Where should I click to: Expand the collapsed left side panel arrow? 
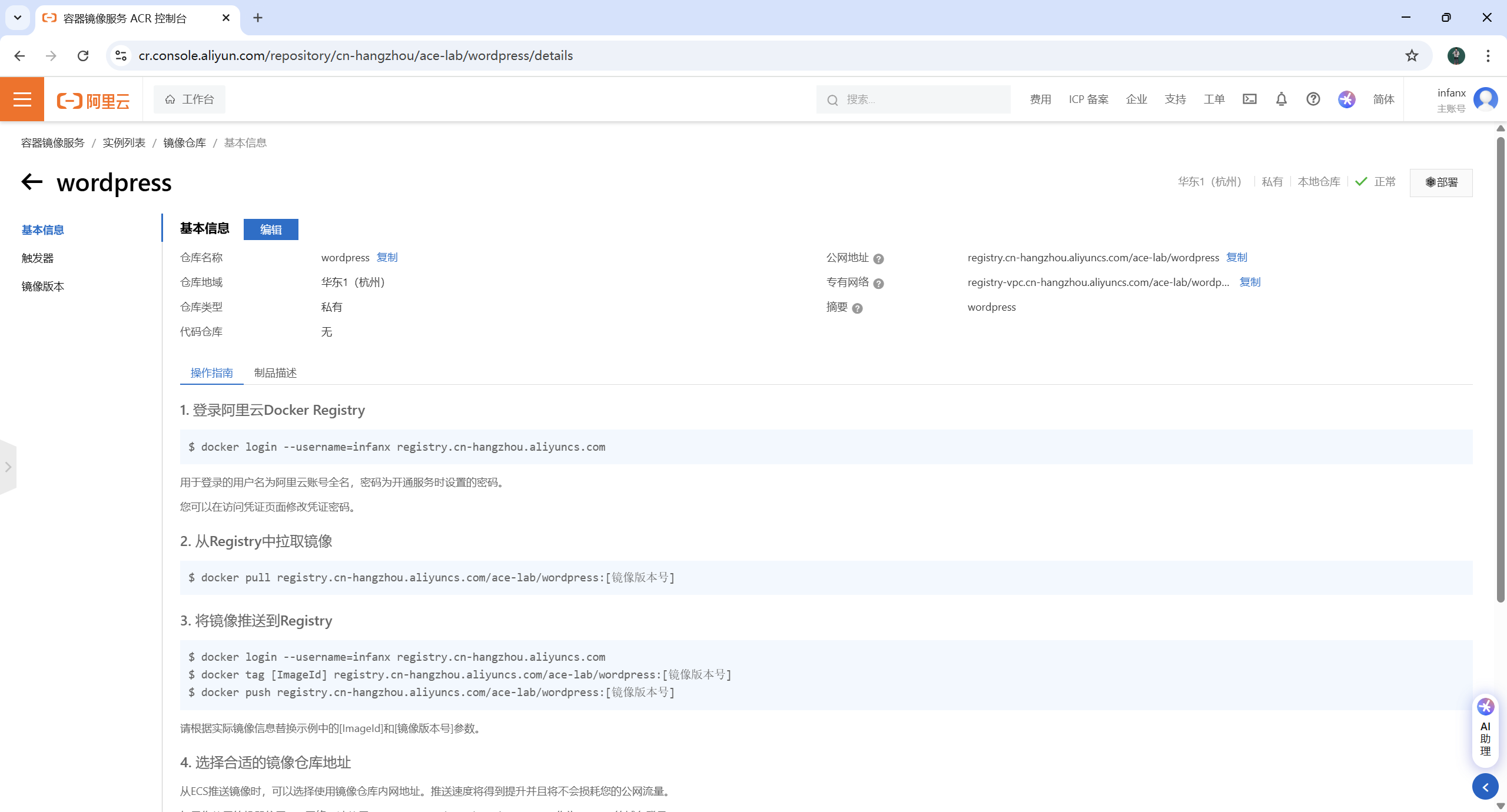[x=8, y=467]
